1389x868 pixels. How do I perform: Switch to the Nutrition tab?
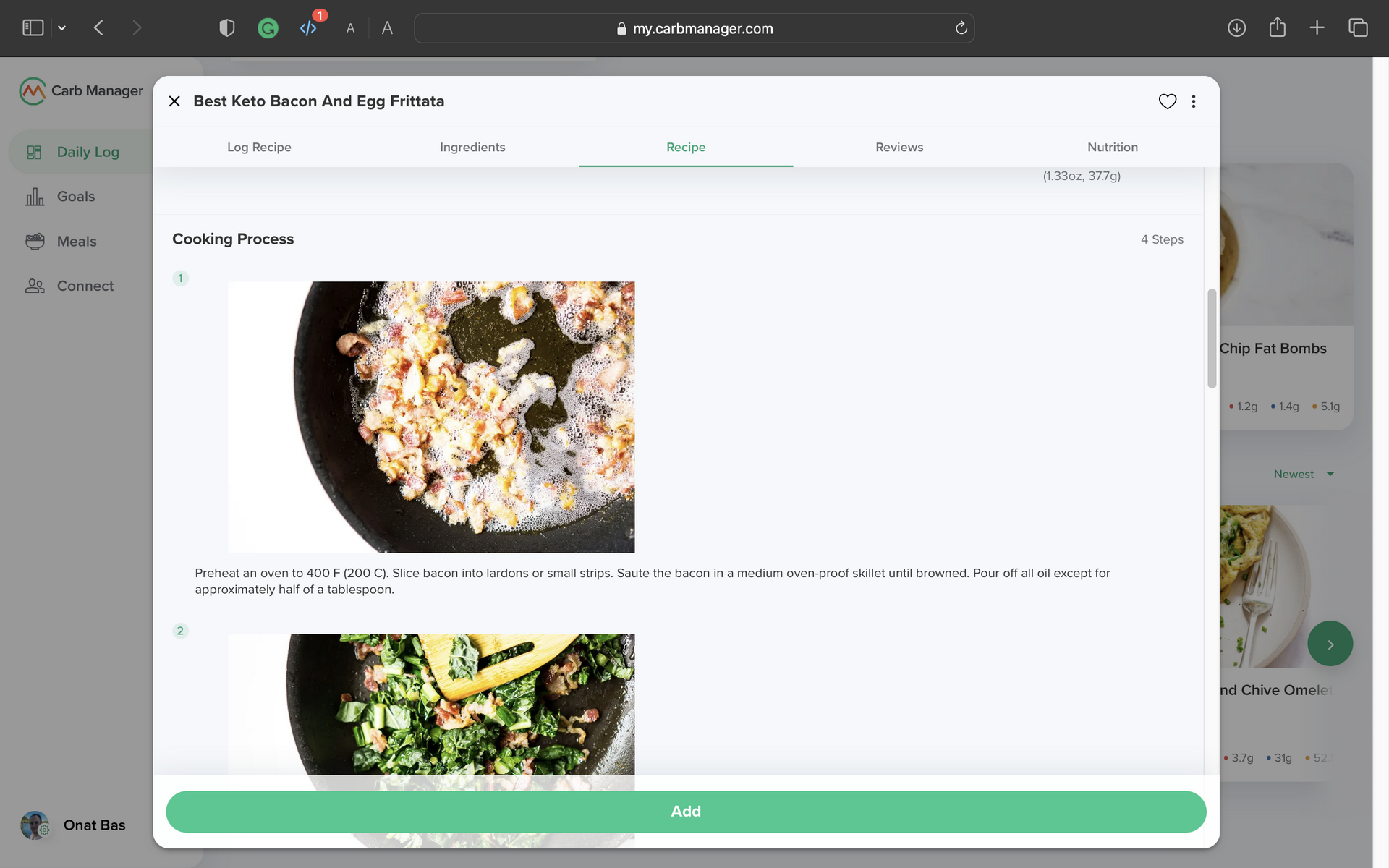pyautogui.click(x=1112, y=146)
